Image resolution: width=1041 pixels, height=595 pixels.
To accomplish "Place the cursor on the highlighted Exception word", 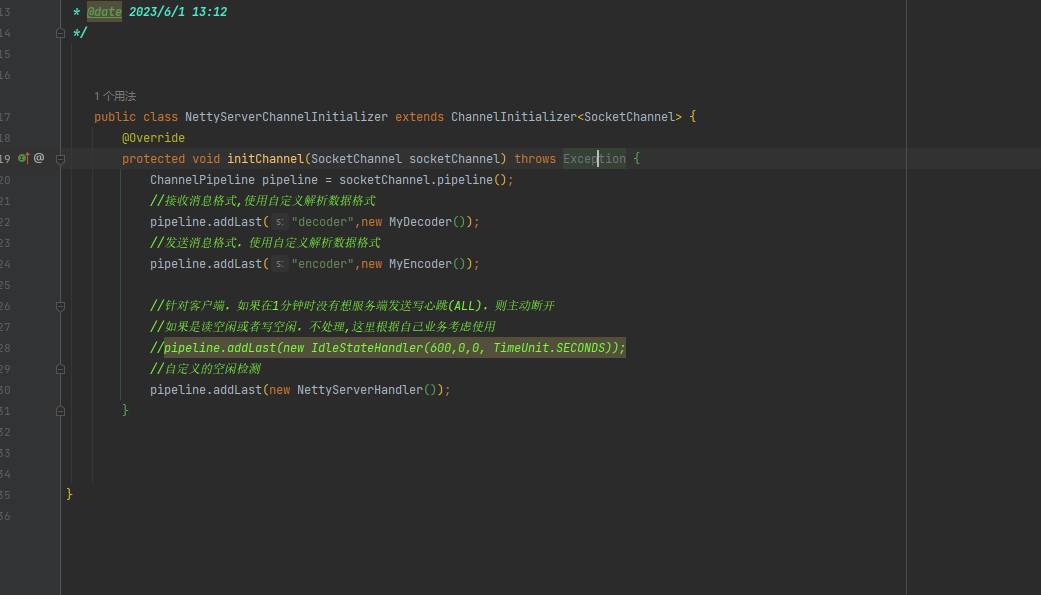I will coord(593,158).
